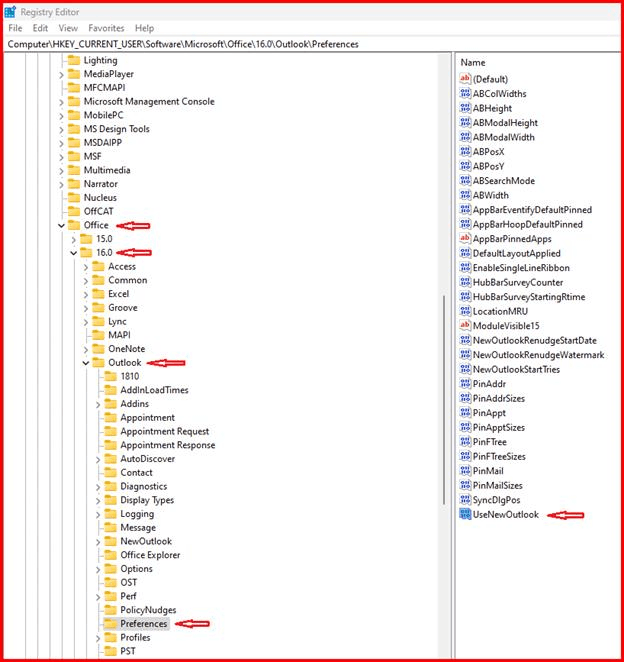Image resolution: width=624 pixels, height=662 pixels.
Task: Expand the Options key
Action: (x=98, y=570)
